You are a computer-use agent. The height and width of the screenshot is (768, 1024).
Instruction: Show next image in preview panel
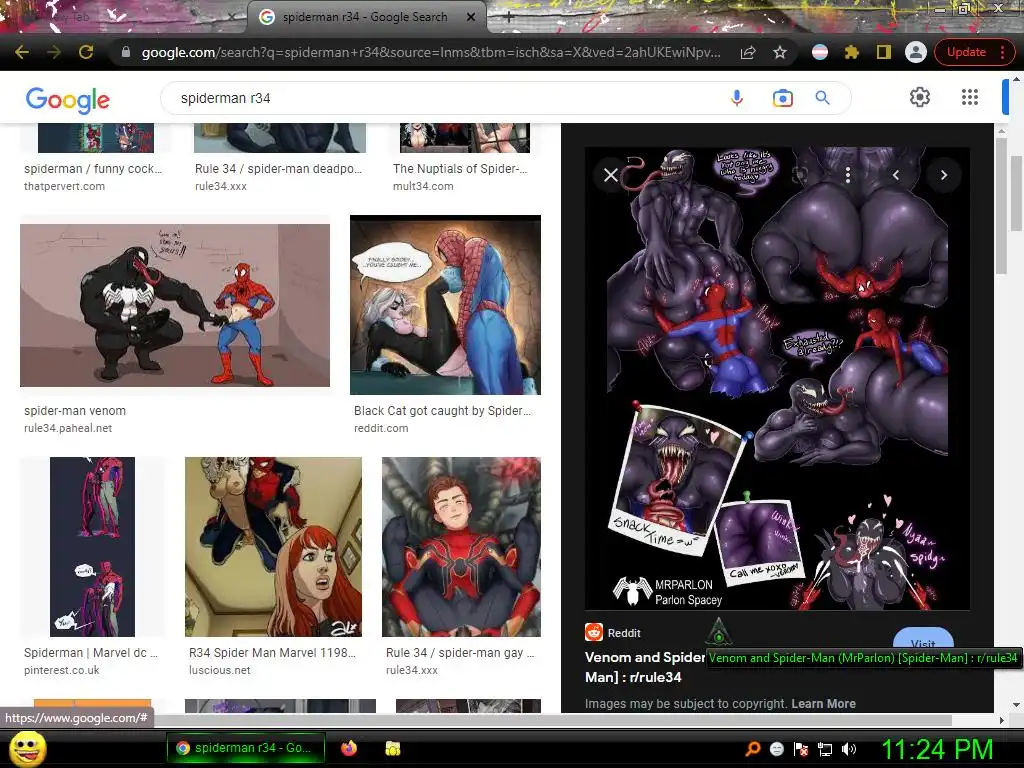[944, 175]
